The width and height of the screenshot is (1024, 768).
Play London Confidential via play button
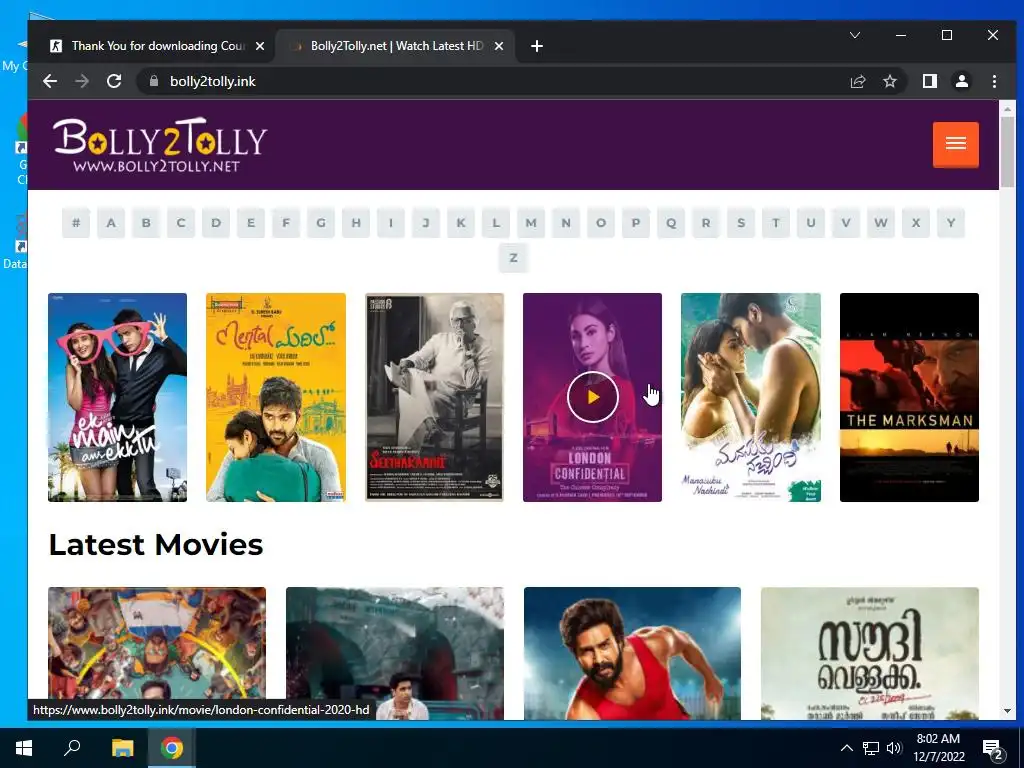coord(592,397)
